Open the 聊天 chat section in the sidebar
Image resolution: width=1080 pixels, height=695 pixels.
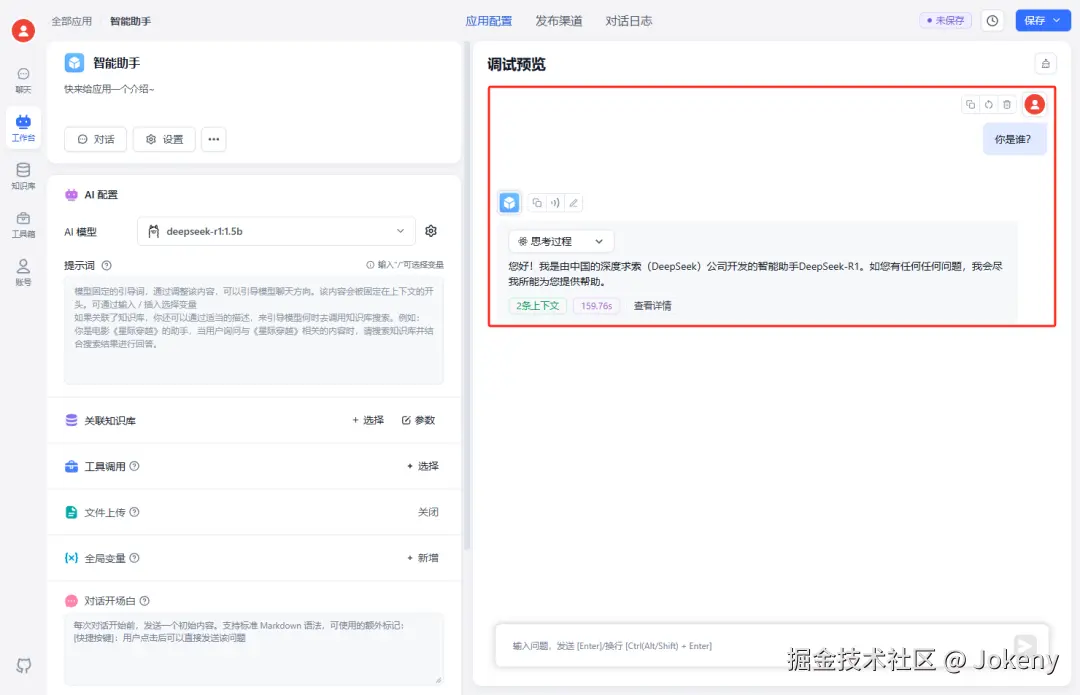click(23, 80)
